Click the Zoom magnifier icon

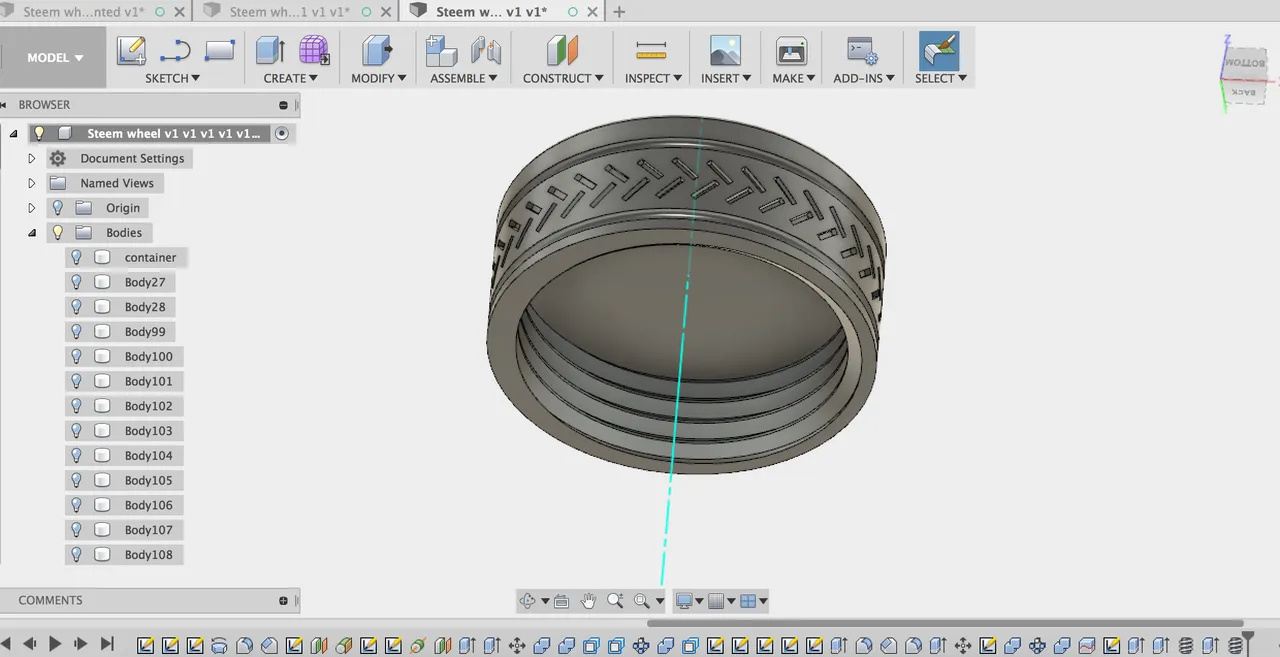pyautogui.click(x=615, y=601)
